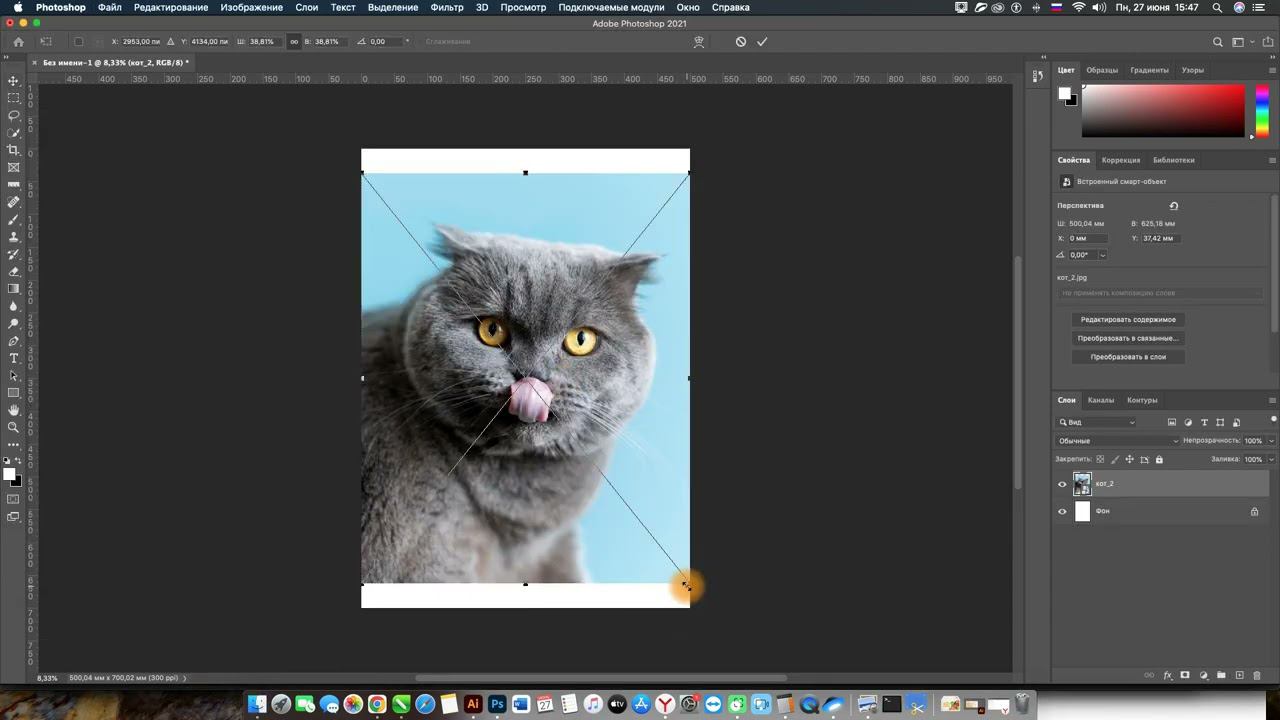
Task: Hide the Фон layer
Action: tap(1062, 512)
